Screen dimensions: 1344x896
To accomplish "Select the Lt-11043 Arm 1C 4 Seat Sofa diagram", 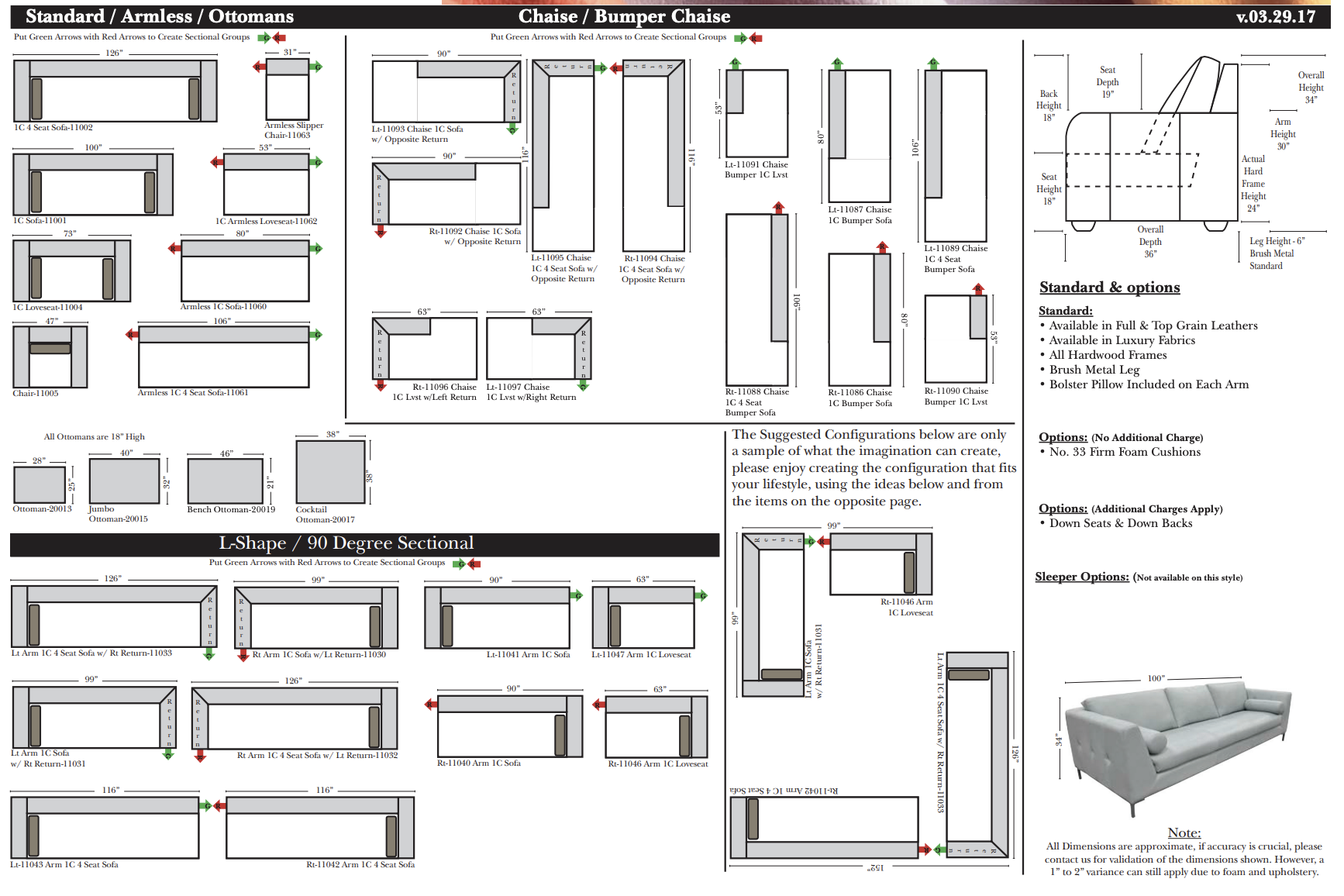I will pyautogui.click(x=105, y=828).
